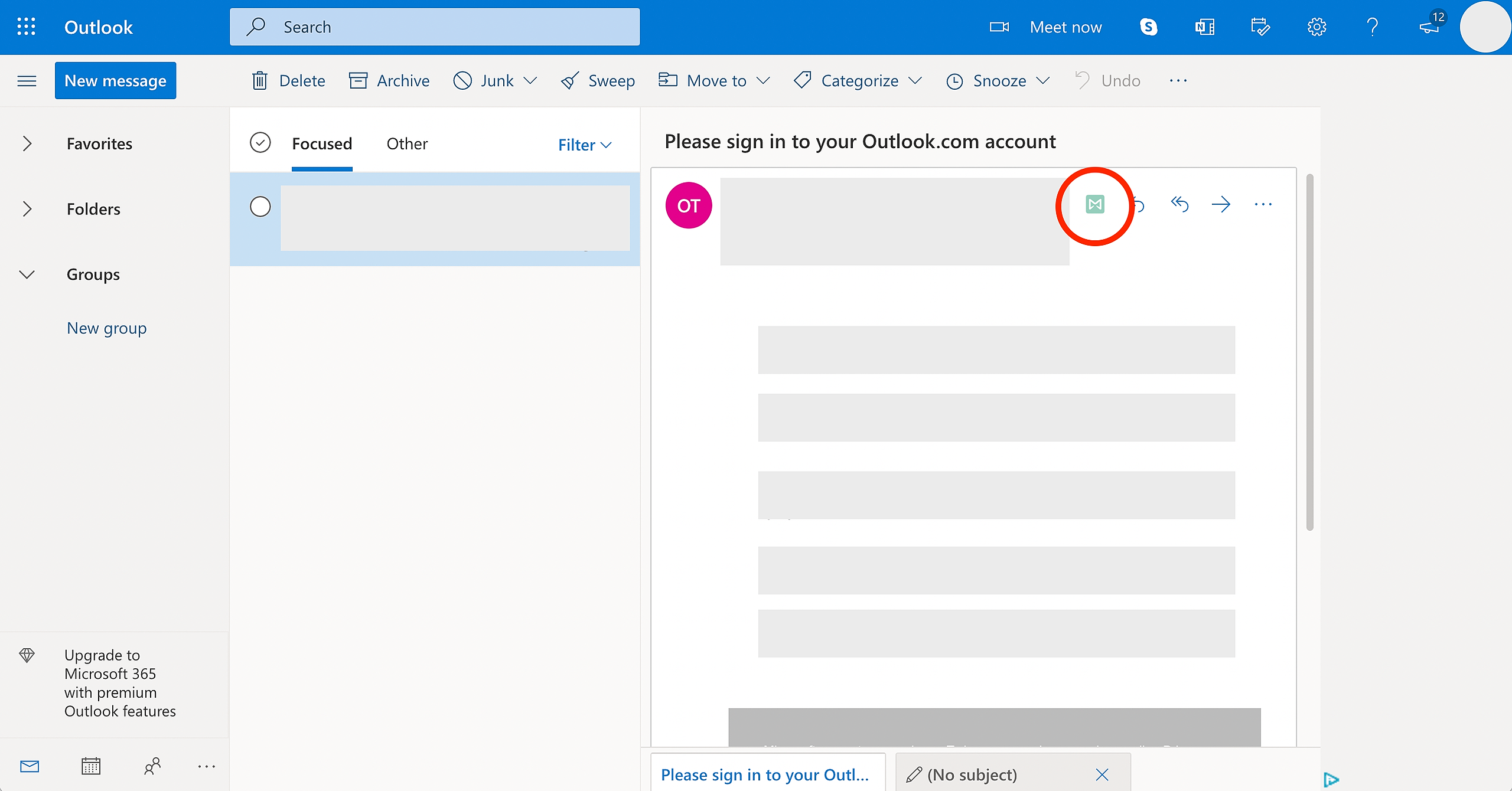The image size is (1512, 791).
Task: Open the Calendar module icon
Action: click(x=90, y=766)
